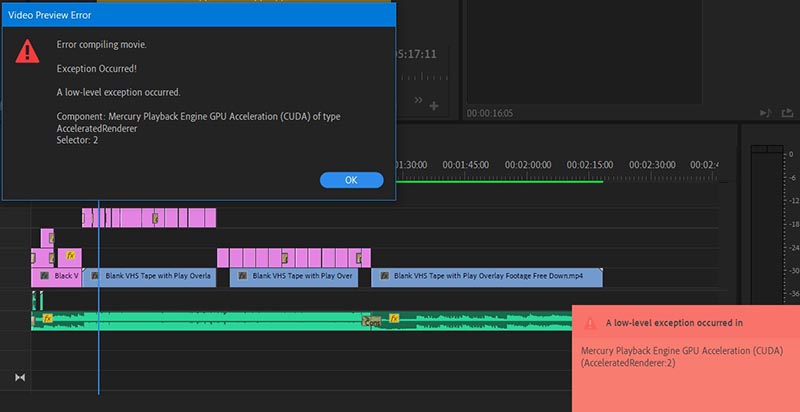Toggle the left channel solo box on the audio meter
This screenshot has width=800, height=412.
(x=759, y=149)
